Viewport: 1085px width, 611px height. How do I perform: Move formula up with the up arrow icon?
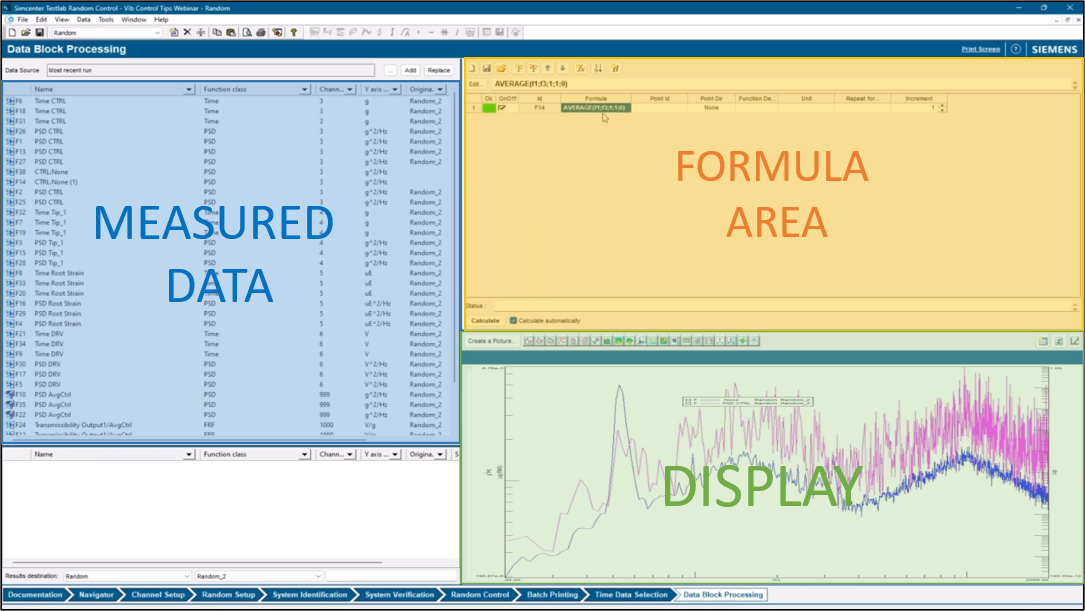click(x=547, y=68)
